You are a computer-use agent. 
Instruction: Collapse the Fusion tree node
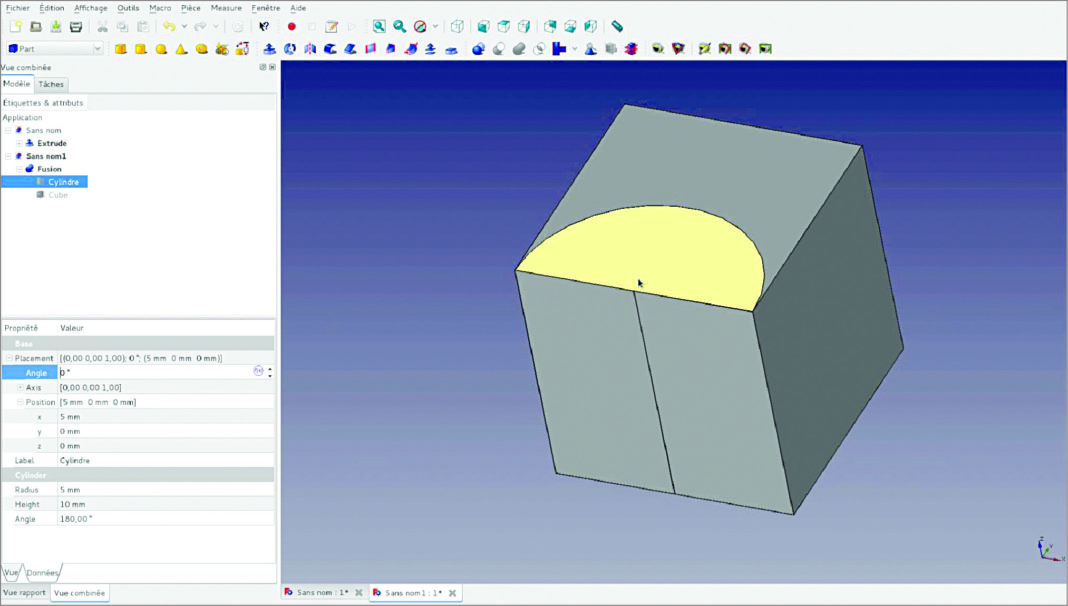click(x=19, y=169)
